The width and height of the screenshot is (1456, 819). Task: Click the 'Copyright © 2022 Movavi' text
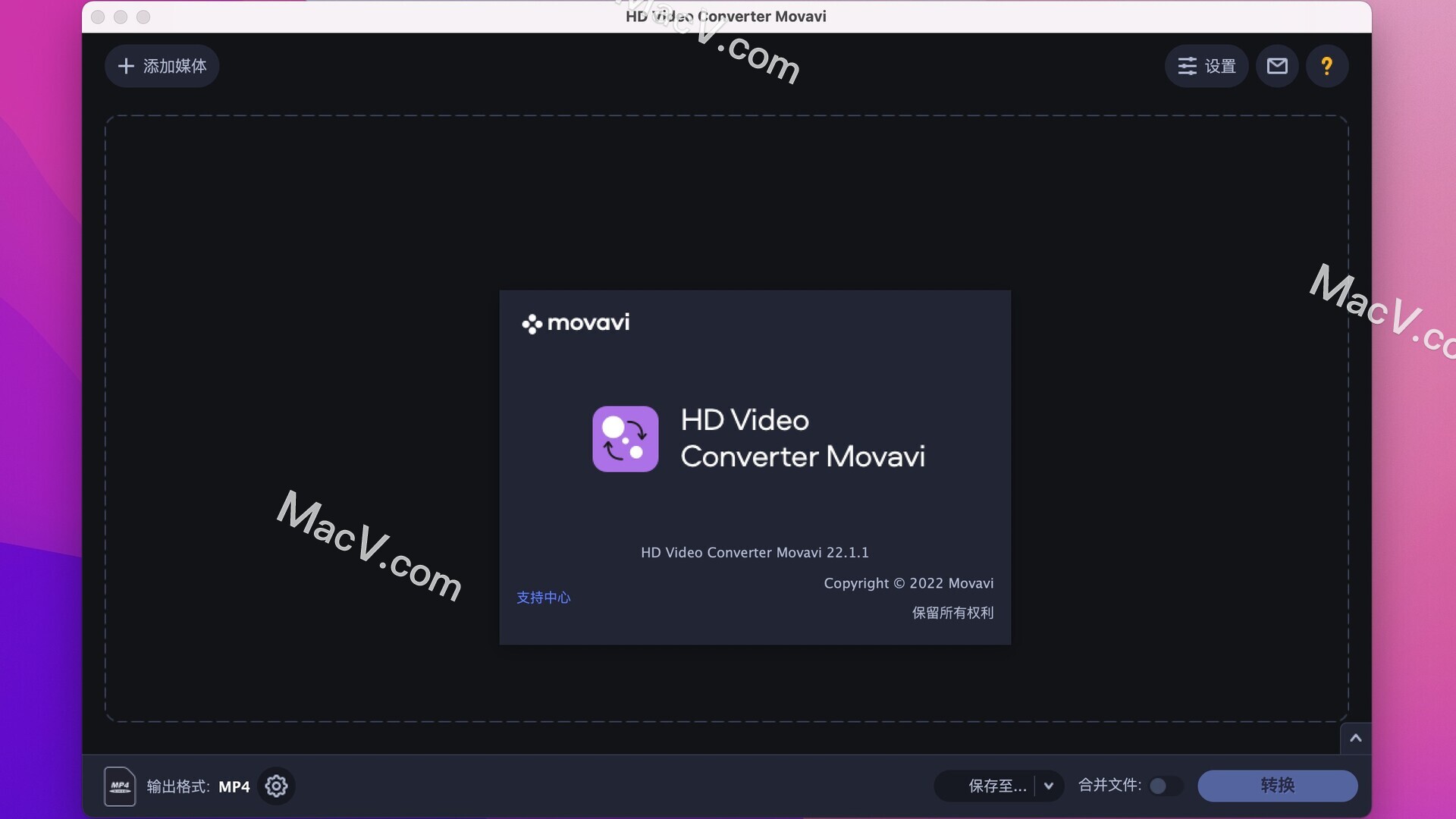[908, 583]
